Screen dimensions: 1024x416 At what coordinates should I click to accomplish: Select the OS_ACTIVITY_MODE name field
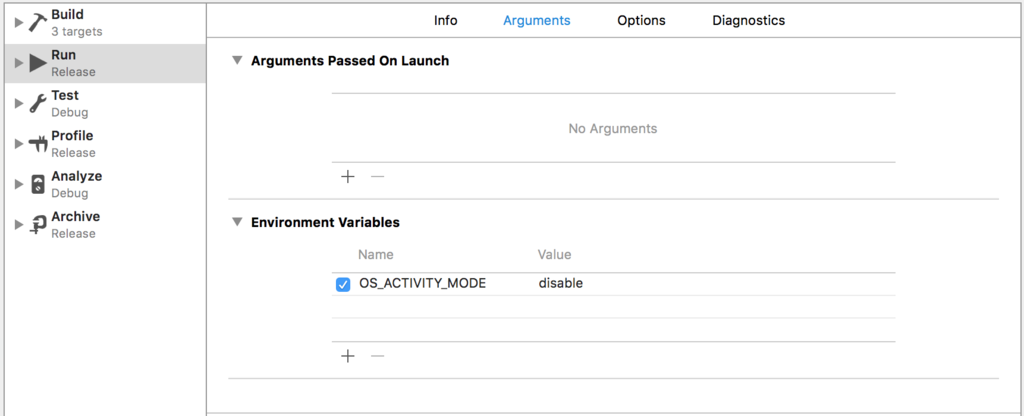pos(445,284)
